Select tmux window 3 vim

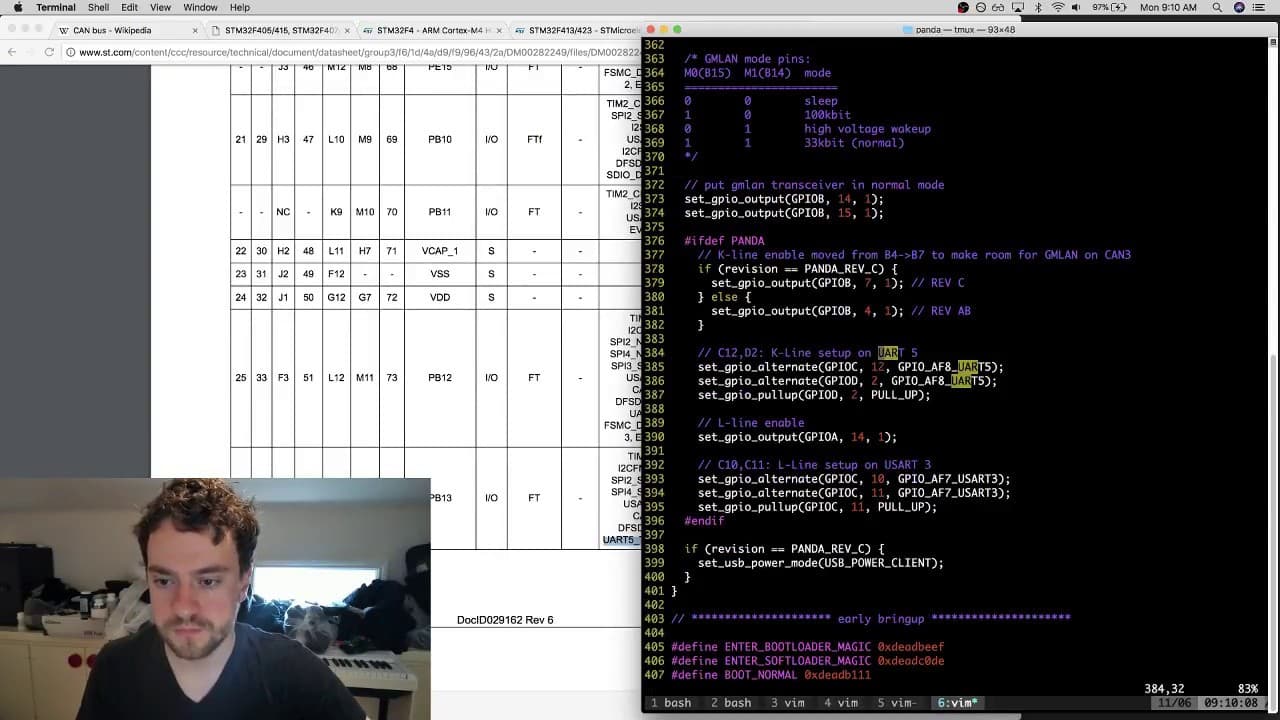pos(788,703)
